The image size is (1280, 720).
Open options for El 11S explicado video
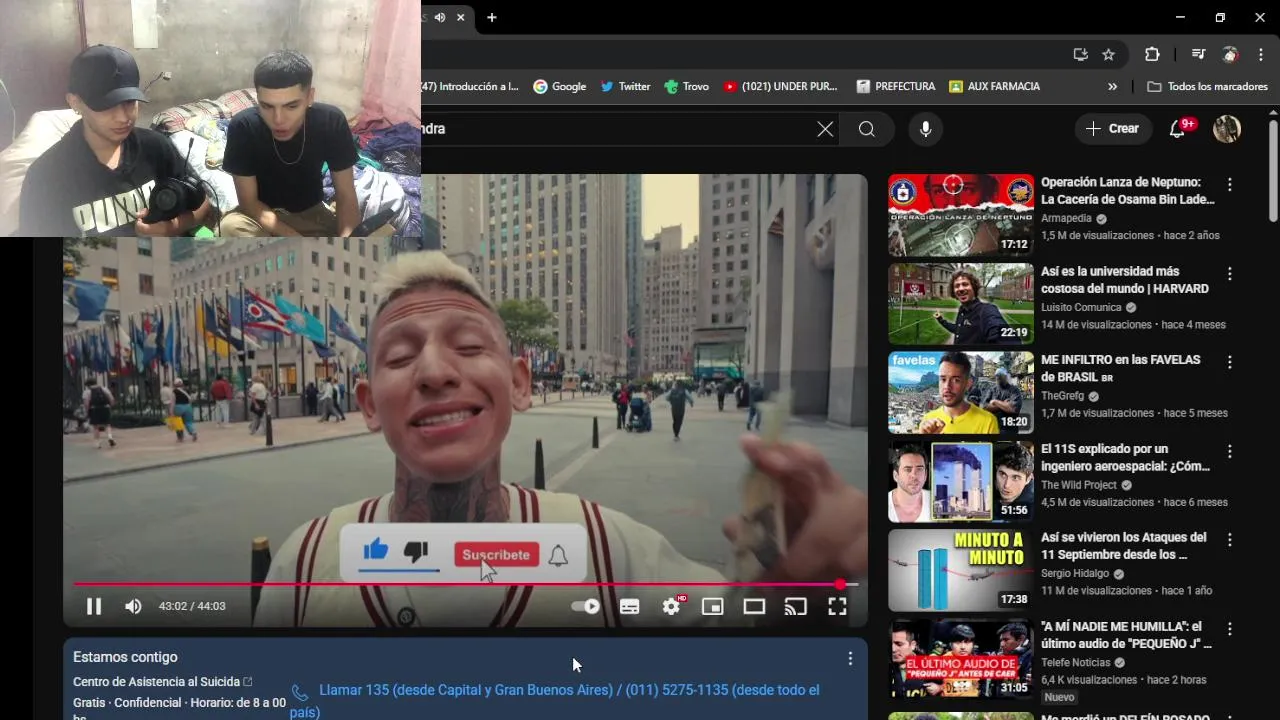(x=1230, y=451)
